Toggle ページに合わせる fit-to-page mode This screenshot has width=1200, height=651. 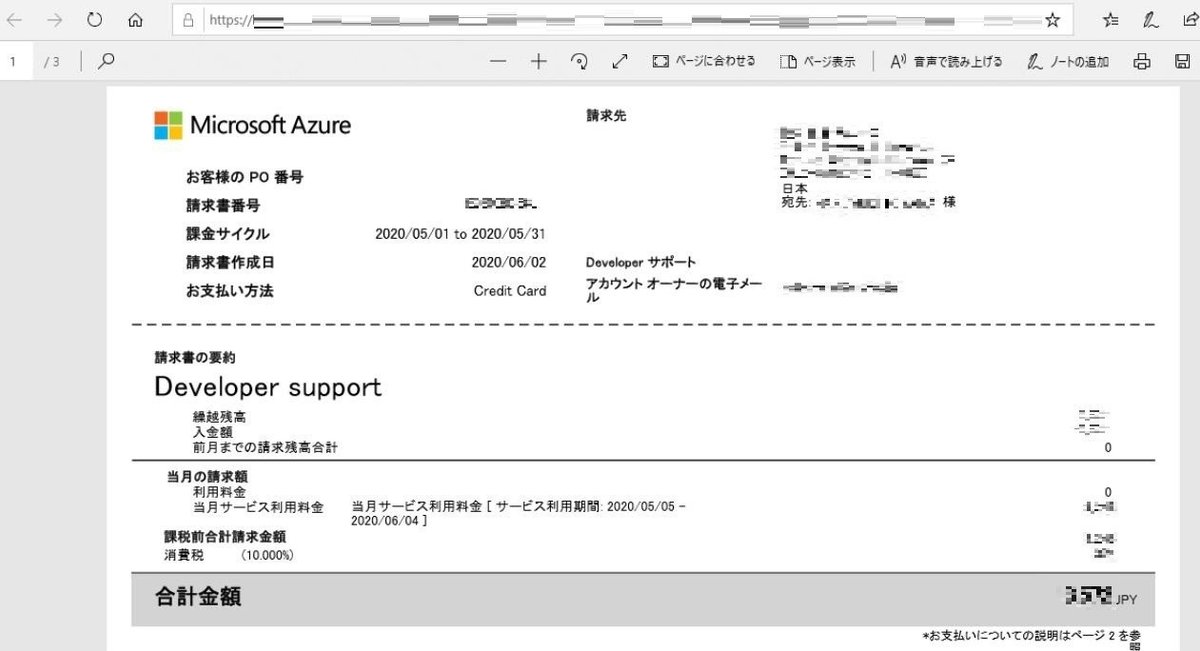[700, 61]
